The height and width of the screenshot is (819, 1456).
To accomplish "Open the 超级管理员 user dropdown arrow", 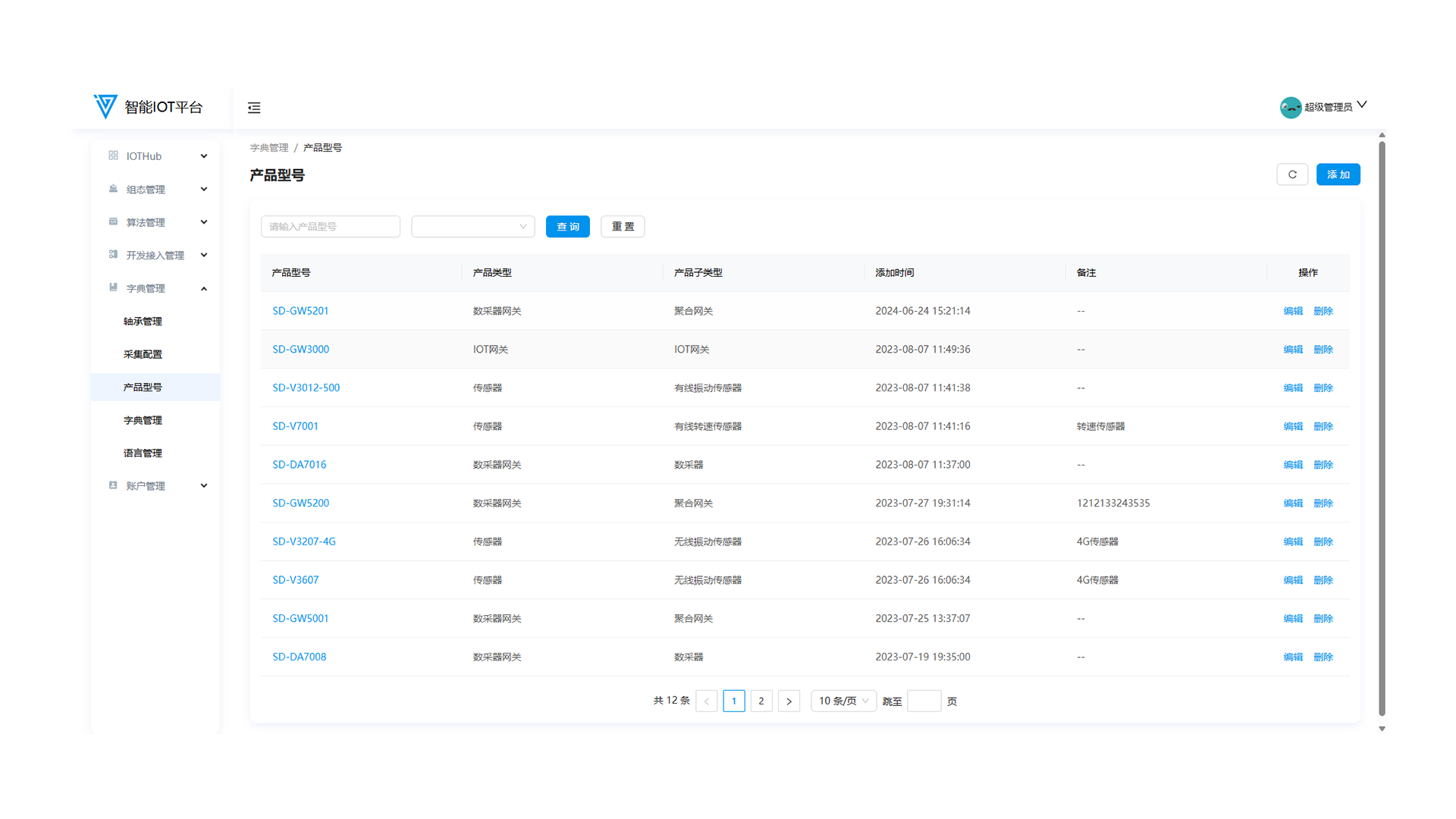I will coord(1362,105).
